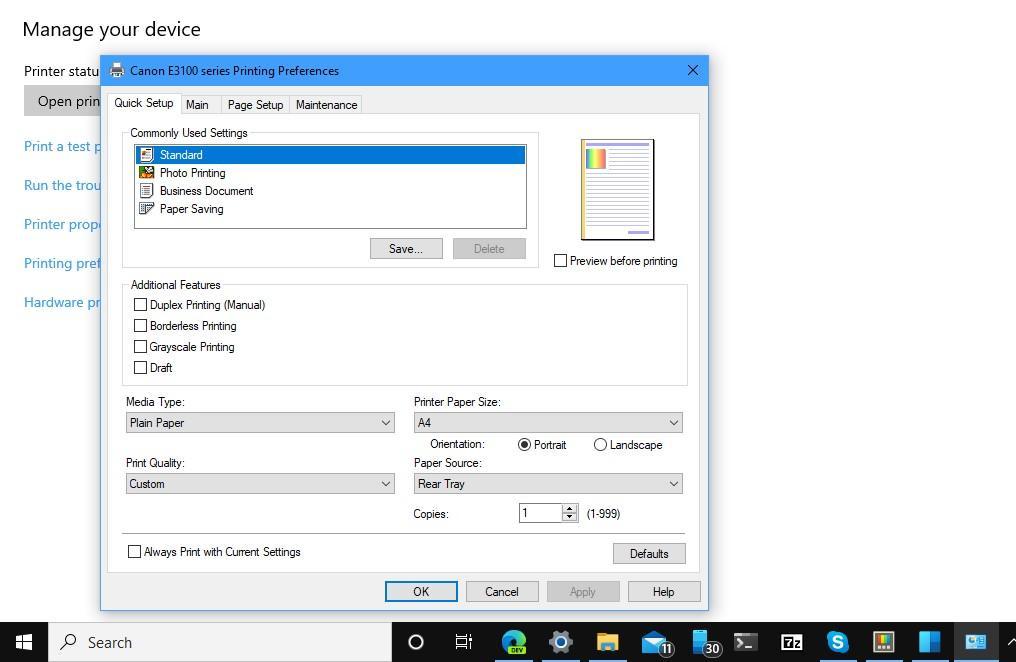Open the terminal icon in taskbar
Screen dimensions: 1016x662
746,642
